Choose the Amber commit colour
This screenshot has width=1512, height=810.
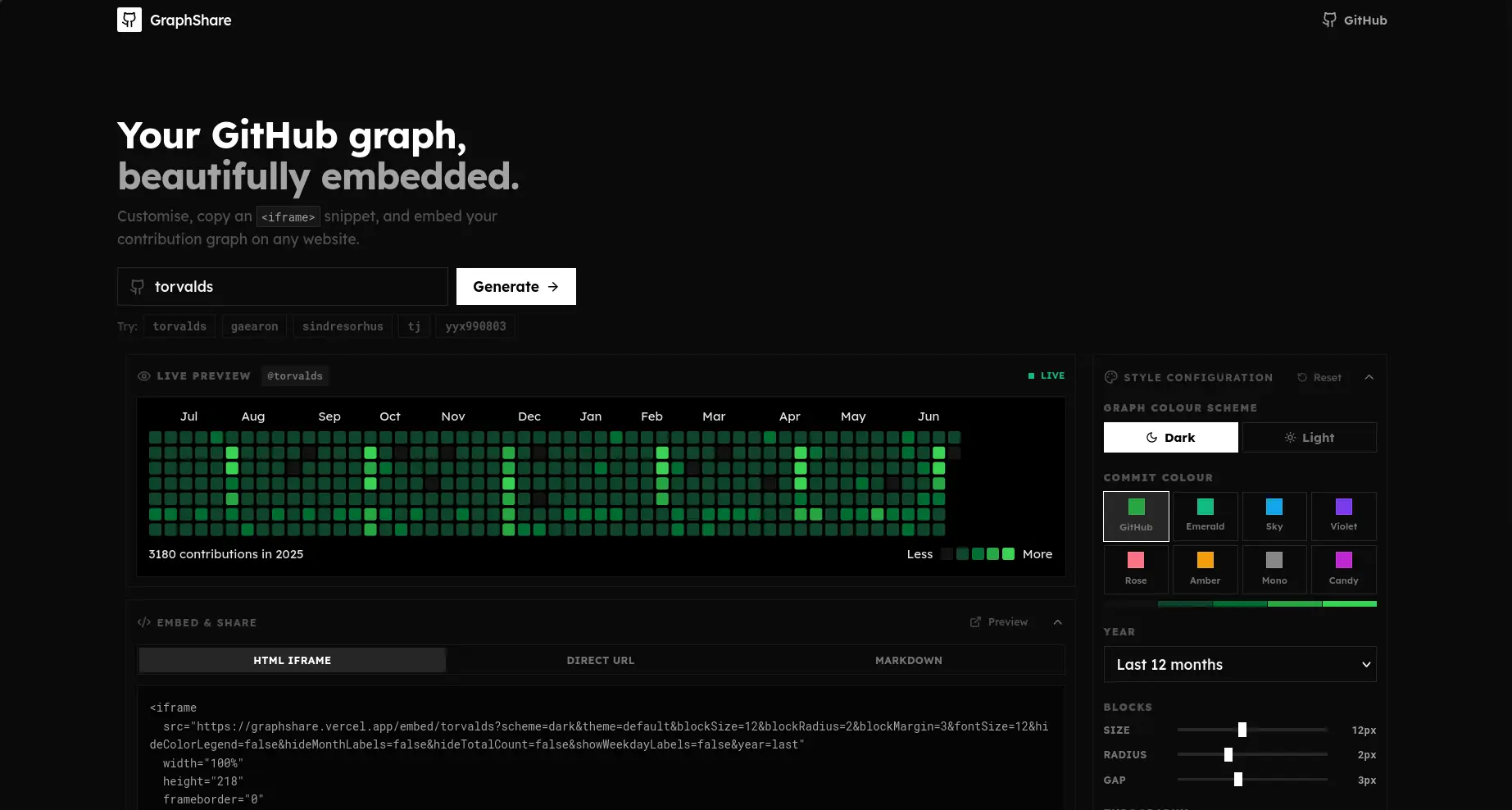coord(1206,569)
